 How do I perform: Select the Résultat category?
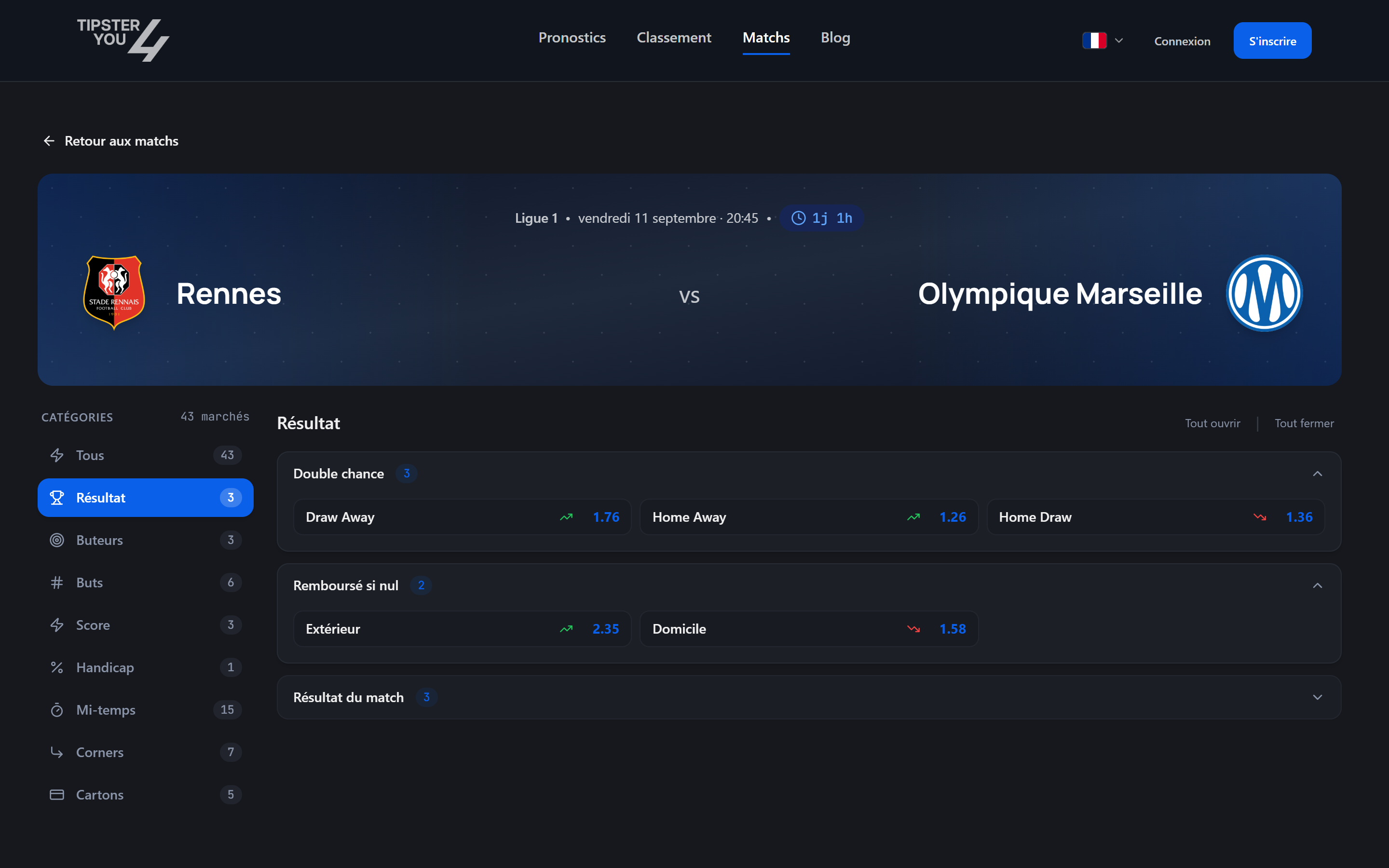(145, 498)
